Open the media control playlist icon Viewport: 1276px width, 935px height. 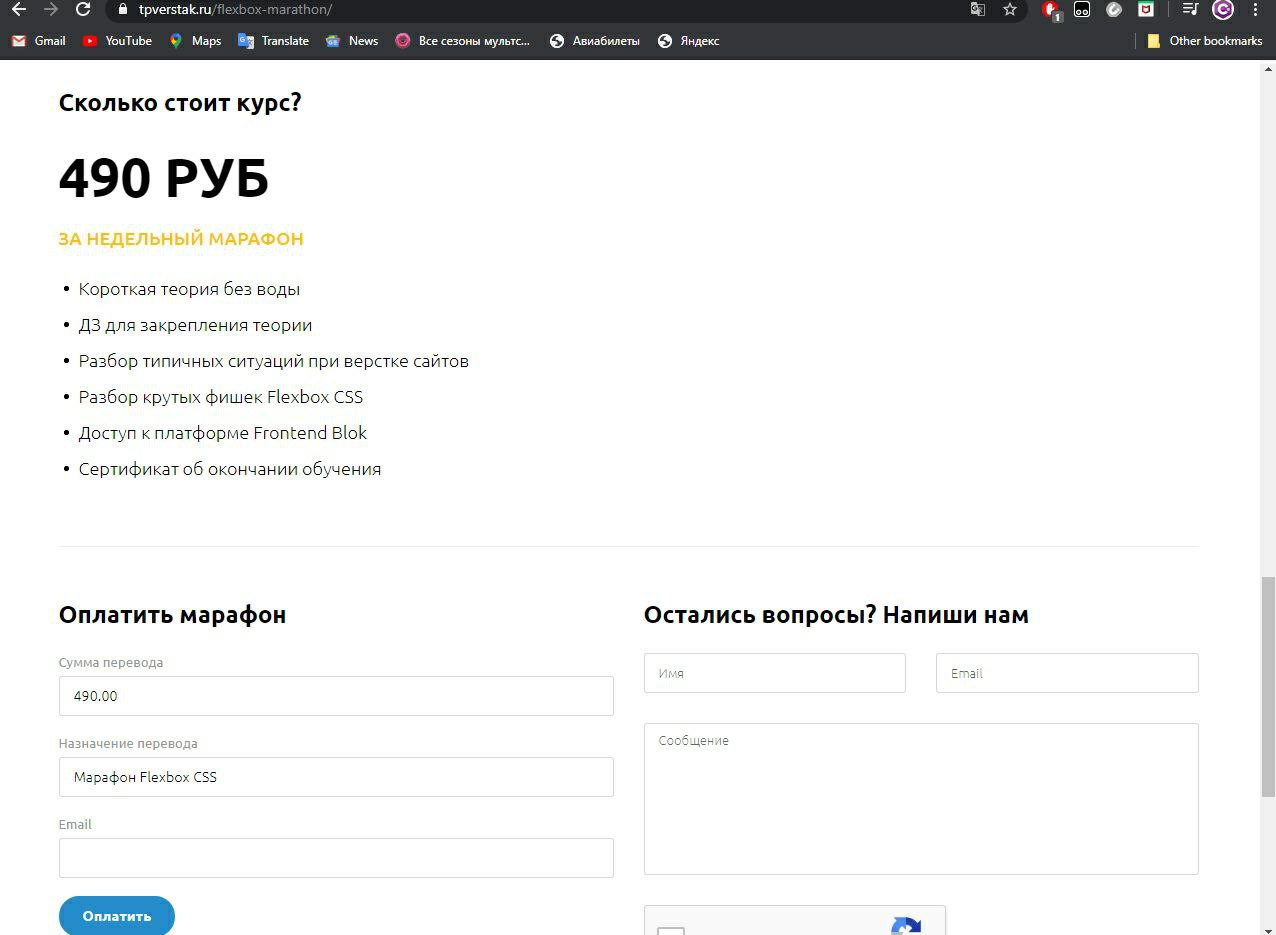point(1190,10)
